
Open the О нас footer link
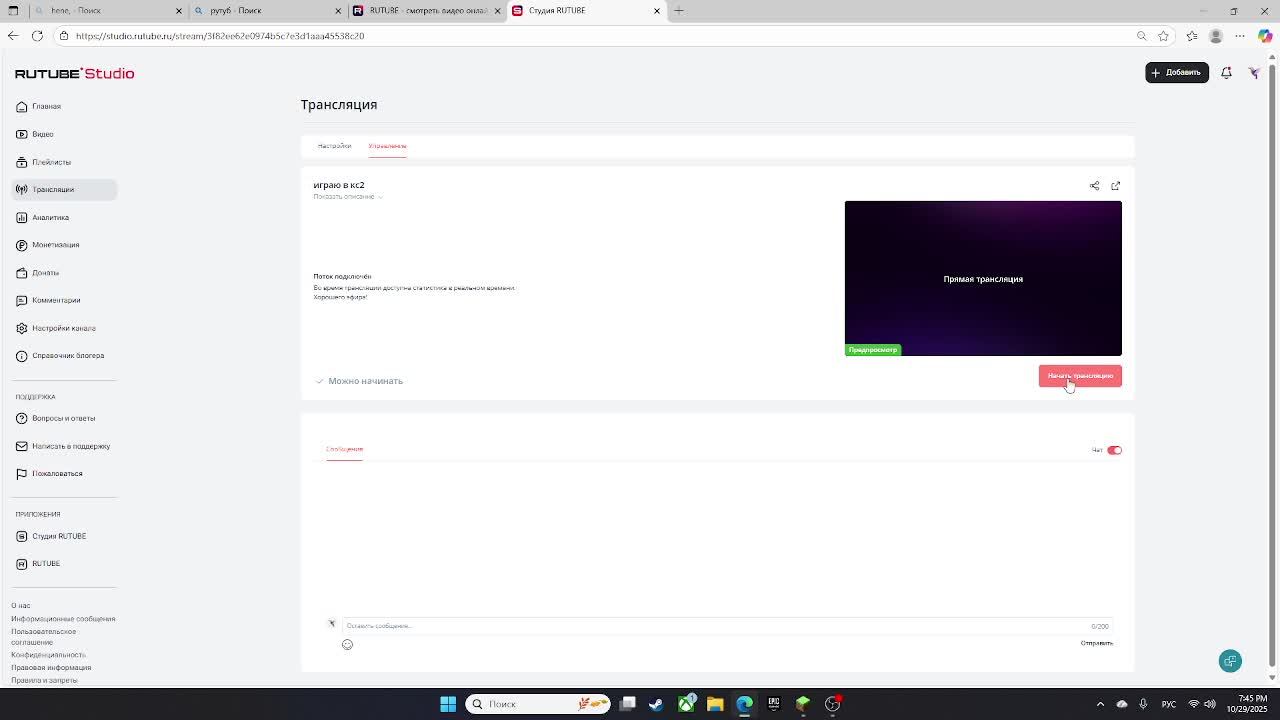(21, 606)
